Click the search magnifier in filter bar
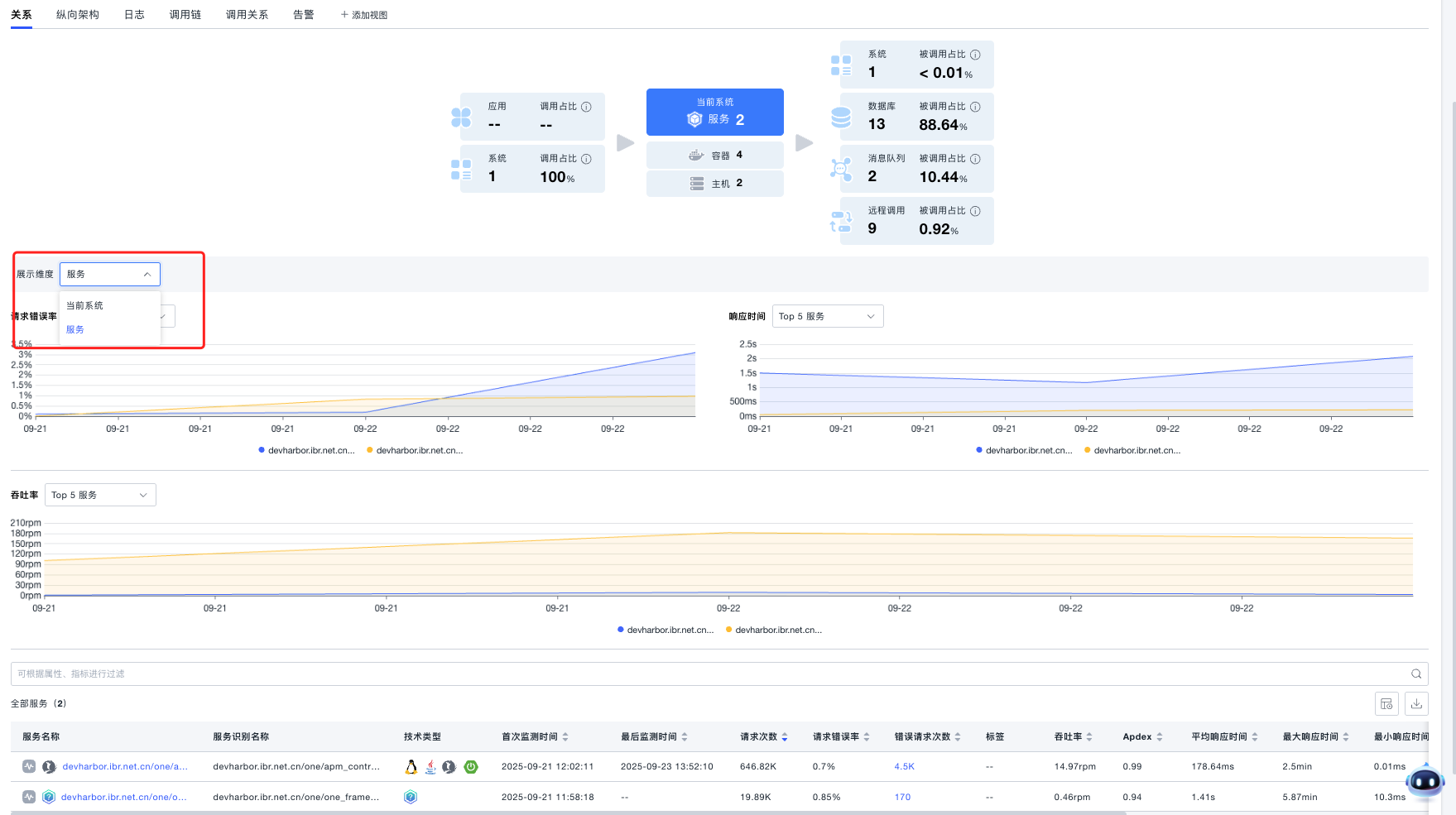The width and height of the screenshot is (1456, 815). (1416, 674)
